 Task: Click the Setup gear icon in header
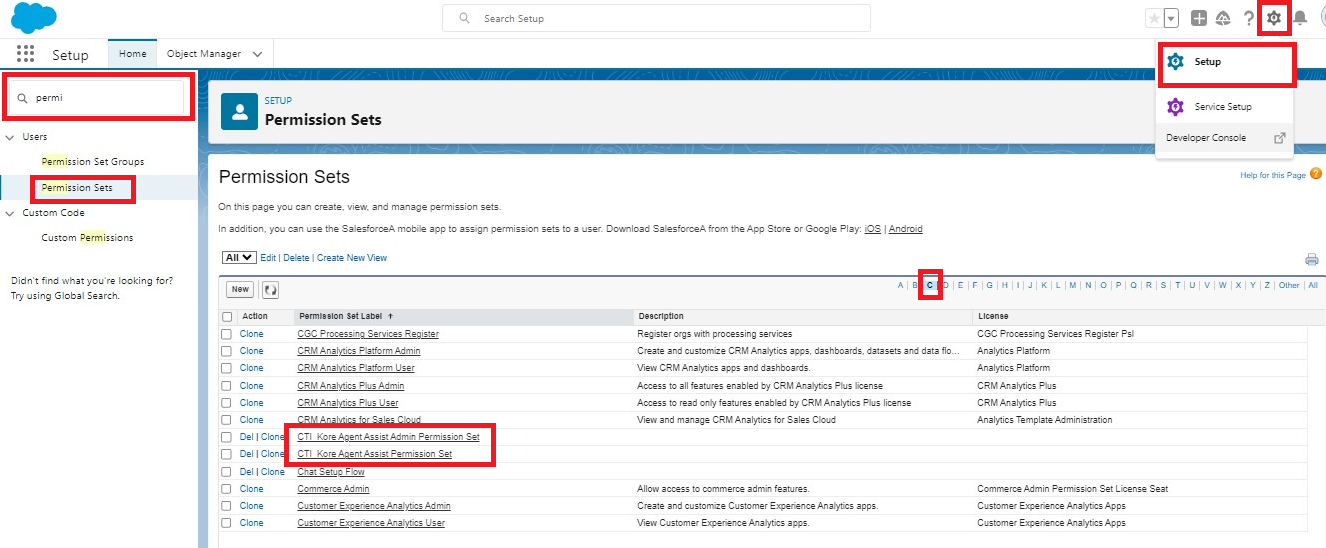click(1273, 18)
